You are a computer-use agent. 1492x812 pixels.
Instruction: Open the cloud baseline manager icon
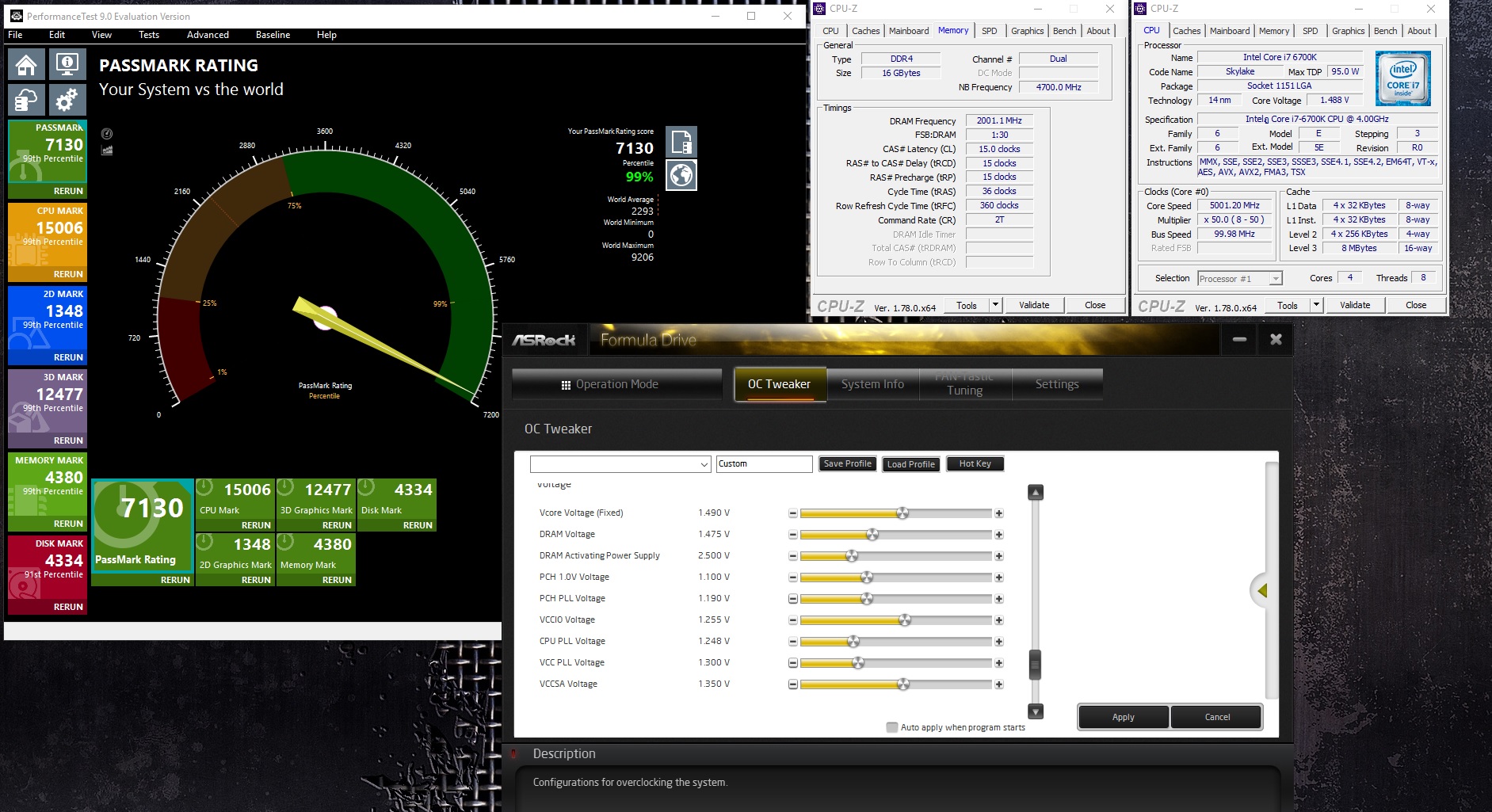click(26, 101)
